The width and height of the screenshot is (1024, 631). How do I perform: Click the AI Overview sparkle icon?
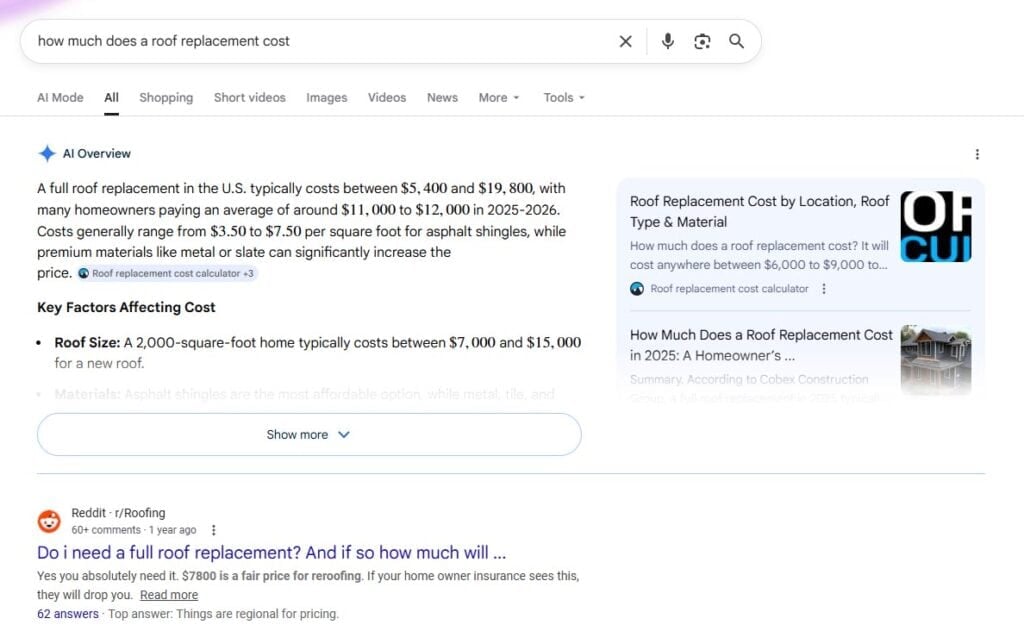pos(46,153)
